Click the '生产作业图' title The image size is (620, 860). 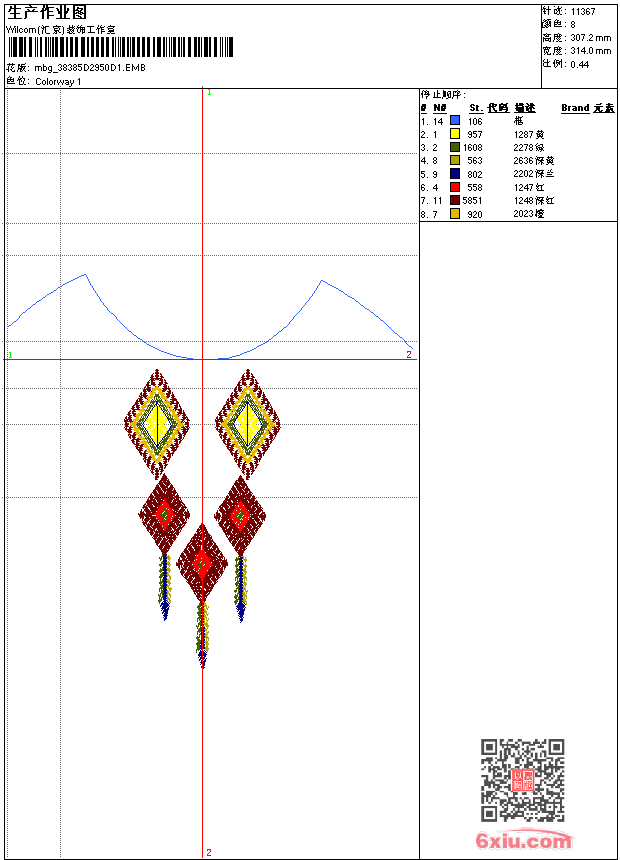47,13
